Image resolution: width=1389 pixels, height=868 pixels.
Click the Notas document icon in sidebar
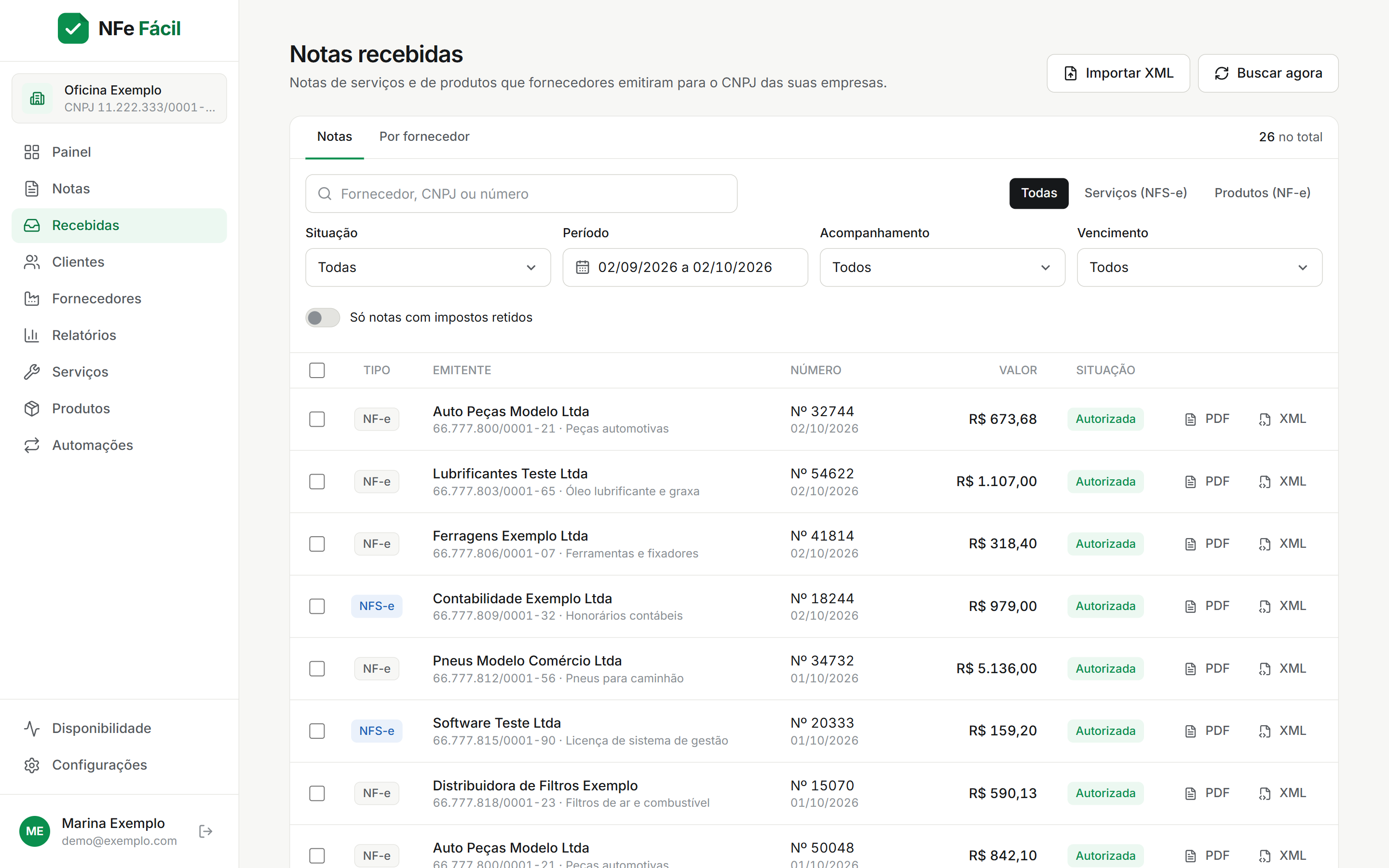click(31, 189)
